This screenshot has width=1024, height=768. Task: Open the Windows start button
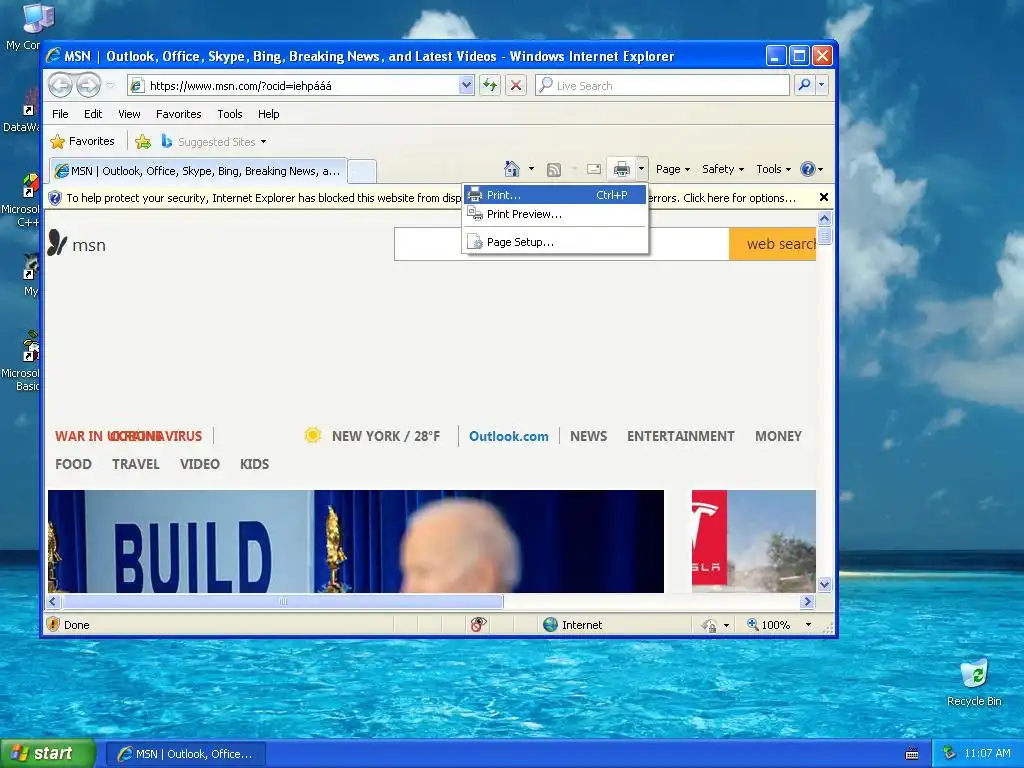(x=48, y=754)
